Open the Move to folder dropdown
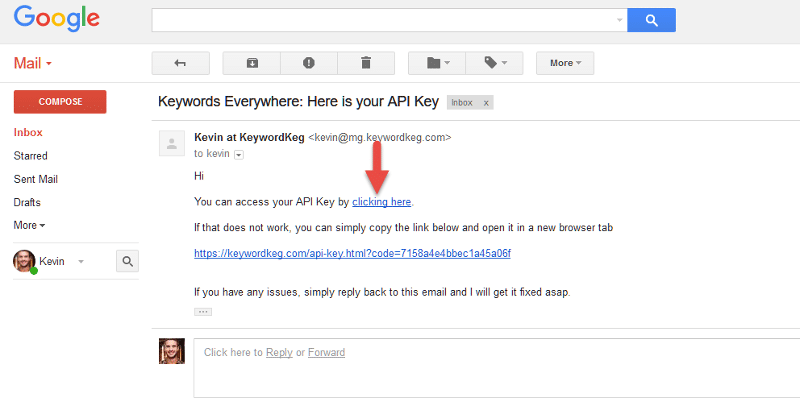This screenshot has height=406, width=800. (437, 63)
